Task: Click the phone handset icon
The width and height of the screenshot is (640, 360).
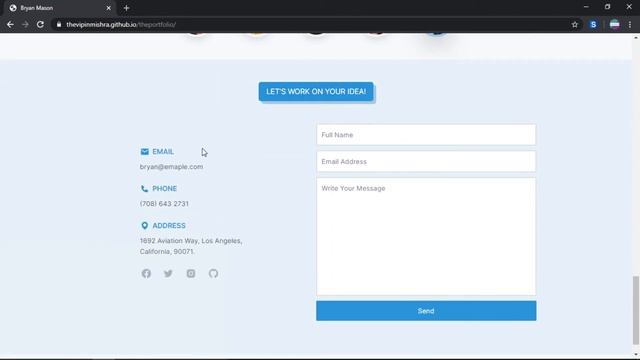Action: [144, 189]
